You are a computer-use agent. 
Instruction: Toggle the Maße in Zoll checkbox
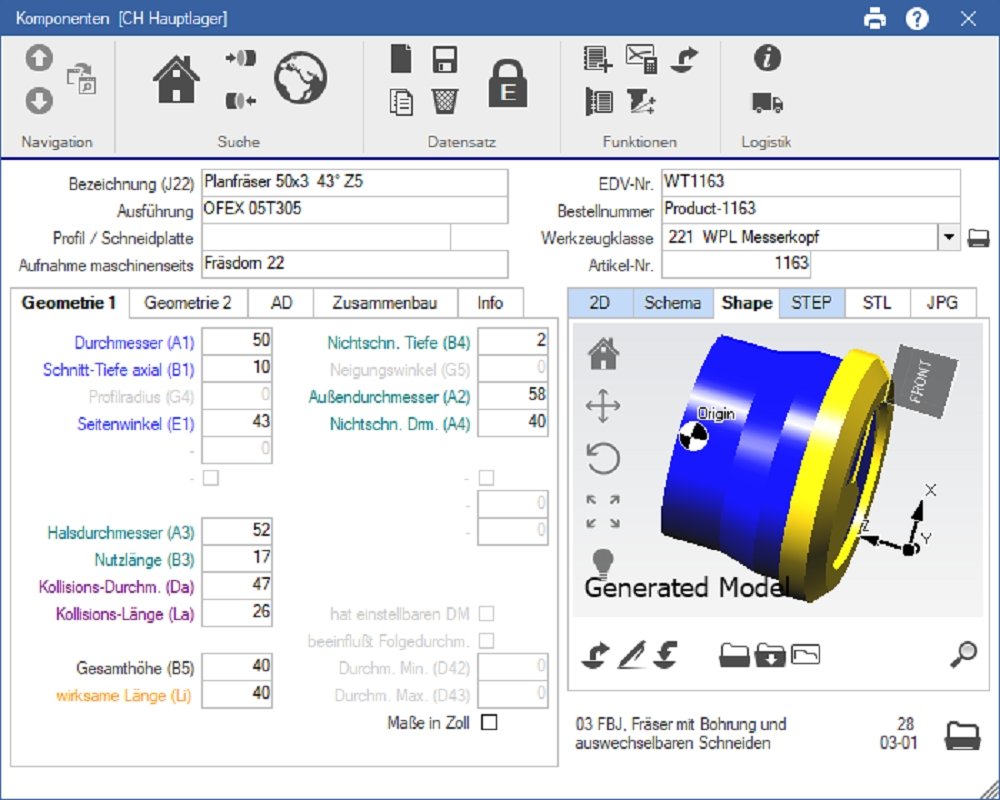pyautogui.click(x=489, y=722)
